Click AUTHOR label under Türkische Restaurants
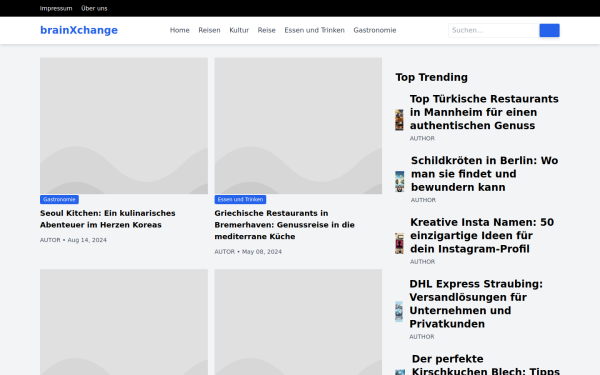The height and width of the screenshot is (375, 600). 422,139
